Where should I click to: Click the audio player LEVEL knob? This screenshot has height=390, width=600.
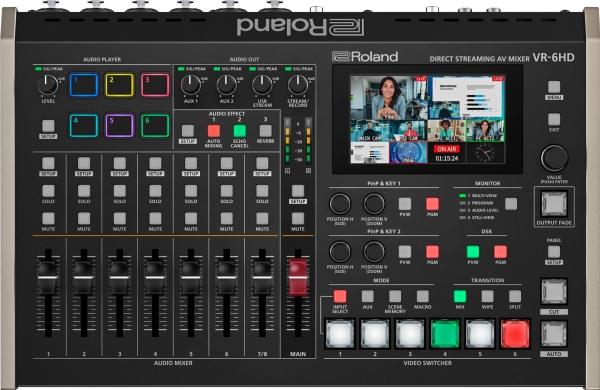point(48,85)
